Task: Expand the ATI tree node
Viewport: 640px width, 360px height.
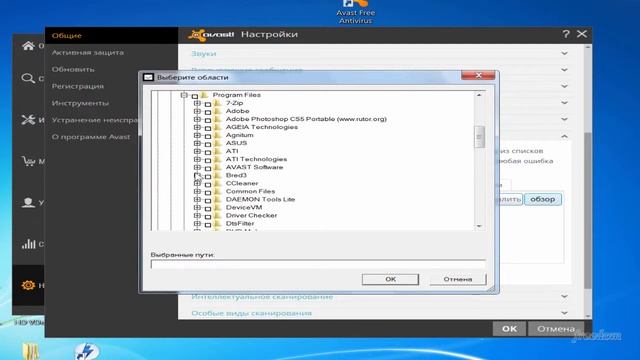Action: [197, 151]
